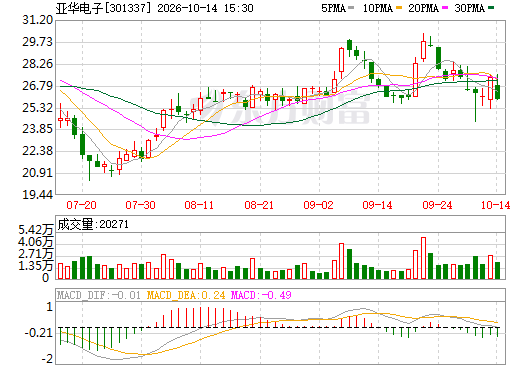Click the 1.35万 volume axis label
520x365 pixels.
click(36, 266)
